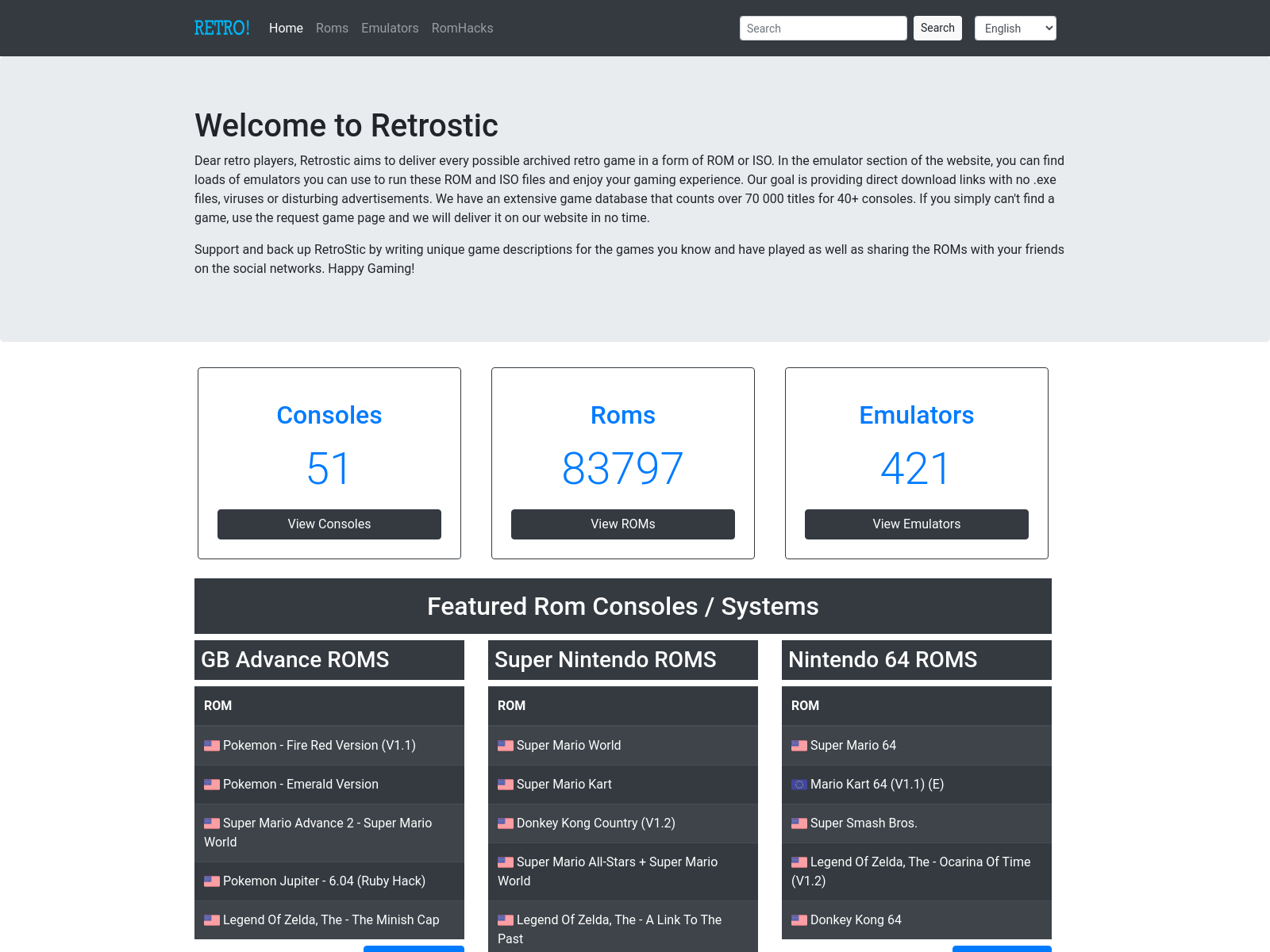
Task: Click the Search button
Action: 937,28
